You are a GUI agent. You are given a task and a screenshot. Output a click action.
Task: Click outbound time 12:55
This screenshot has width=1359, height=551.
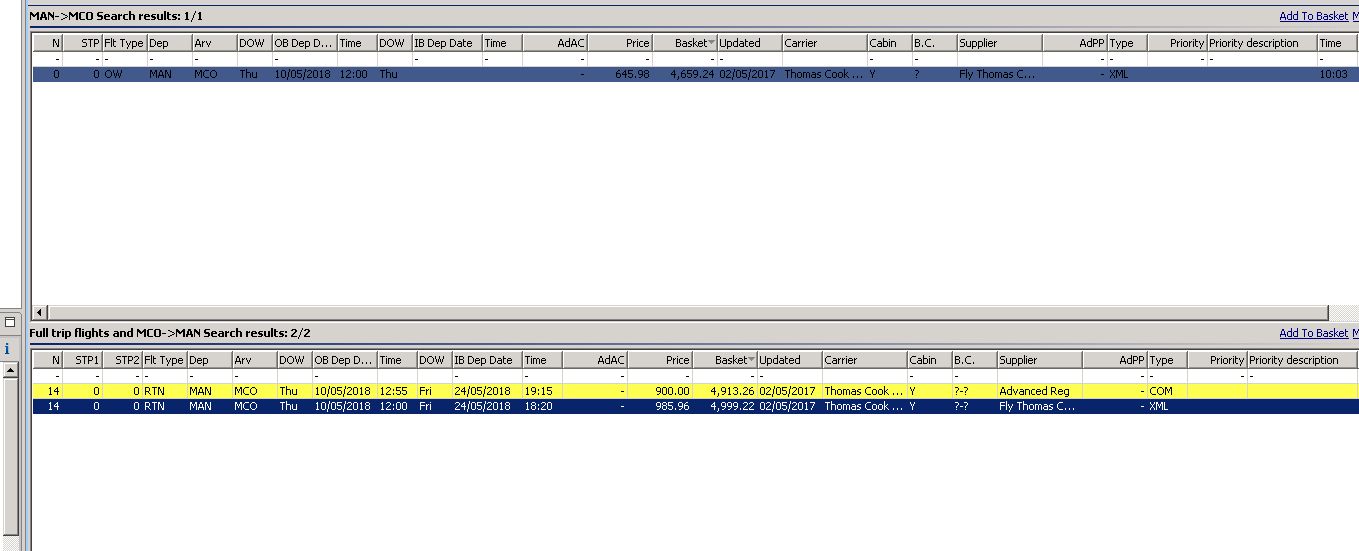pyautogui.click(x=391, y=391)
